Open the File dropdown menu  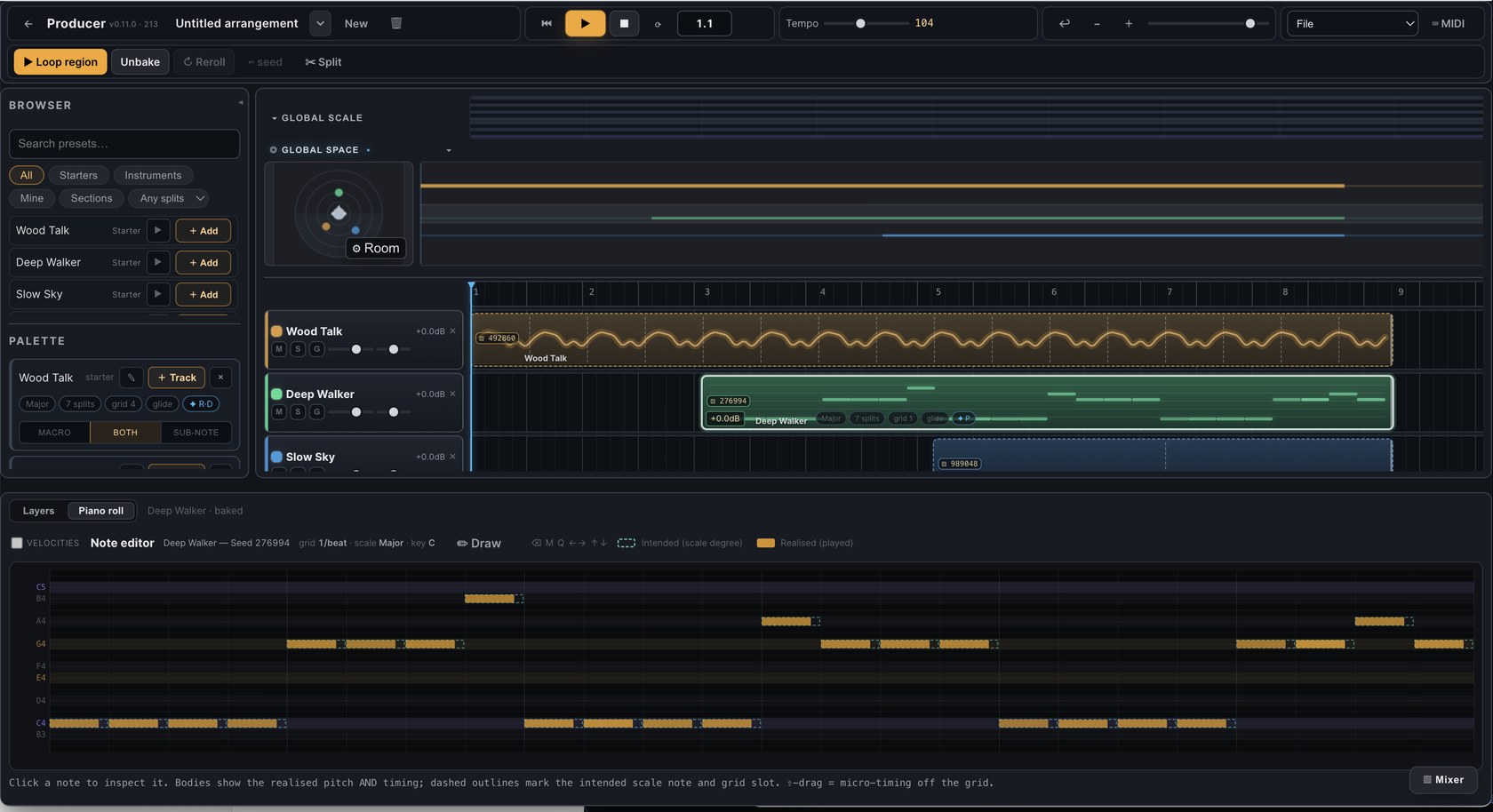point(1353,24)
